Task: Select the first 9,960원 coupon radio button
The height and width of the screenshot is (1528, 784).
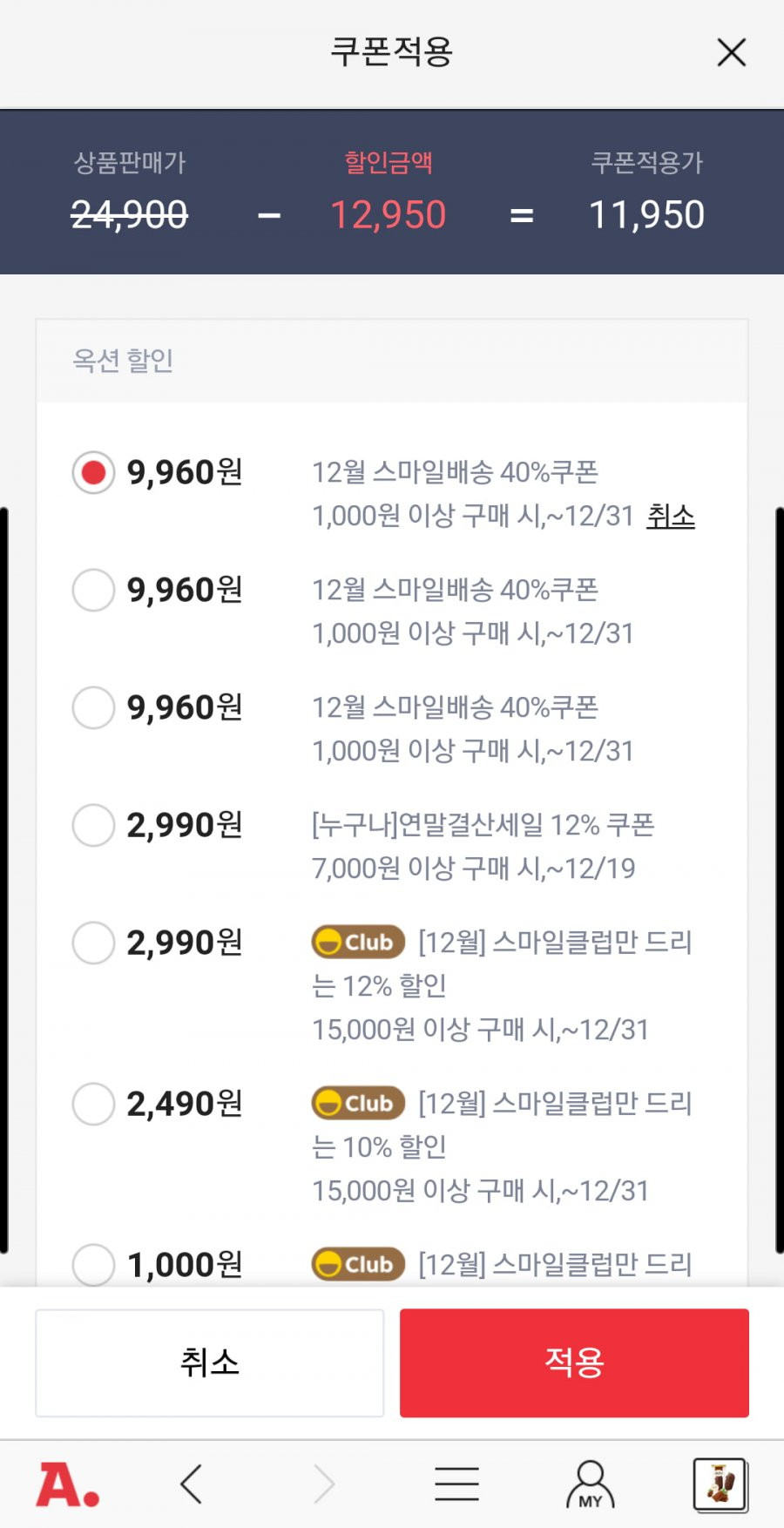Action: pos(93,472)
